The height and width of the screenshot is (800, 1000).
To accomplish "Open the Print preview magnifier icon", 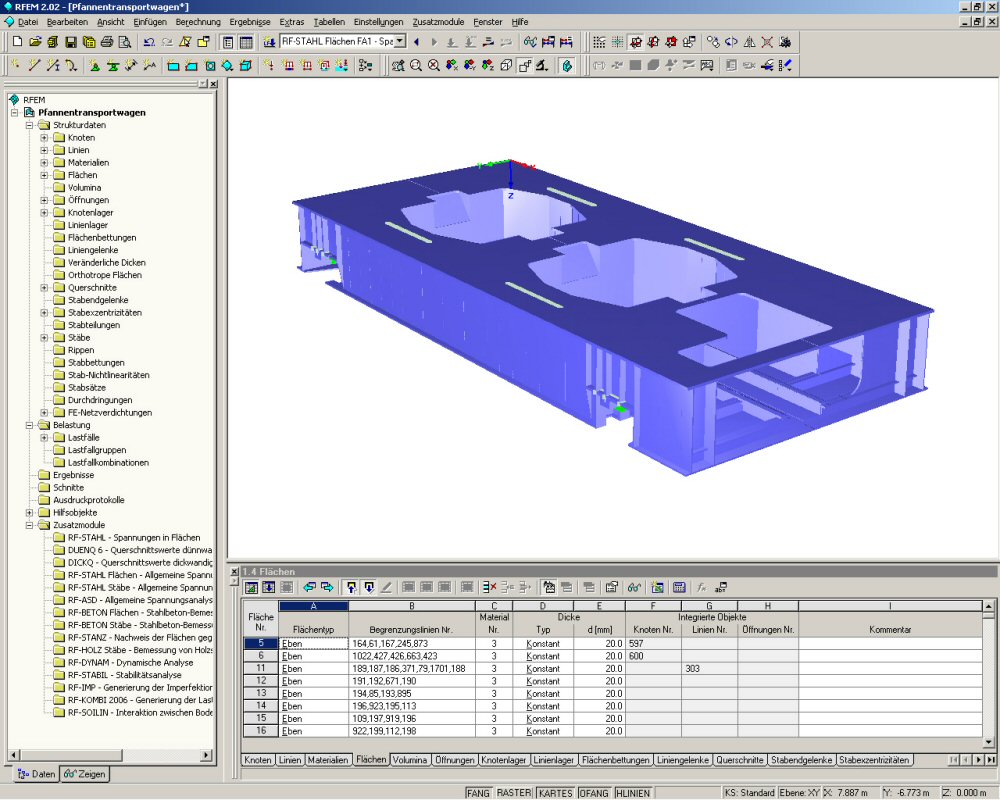I will (125, 42).
